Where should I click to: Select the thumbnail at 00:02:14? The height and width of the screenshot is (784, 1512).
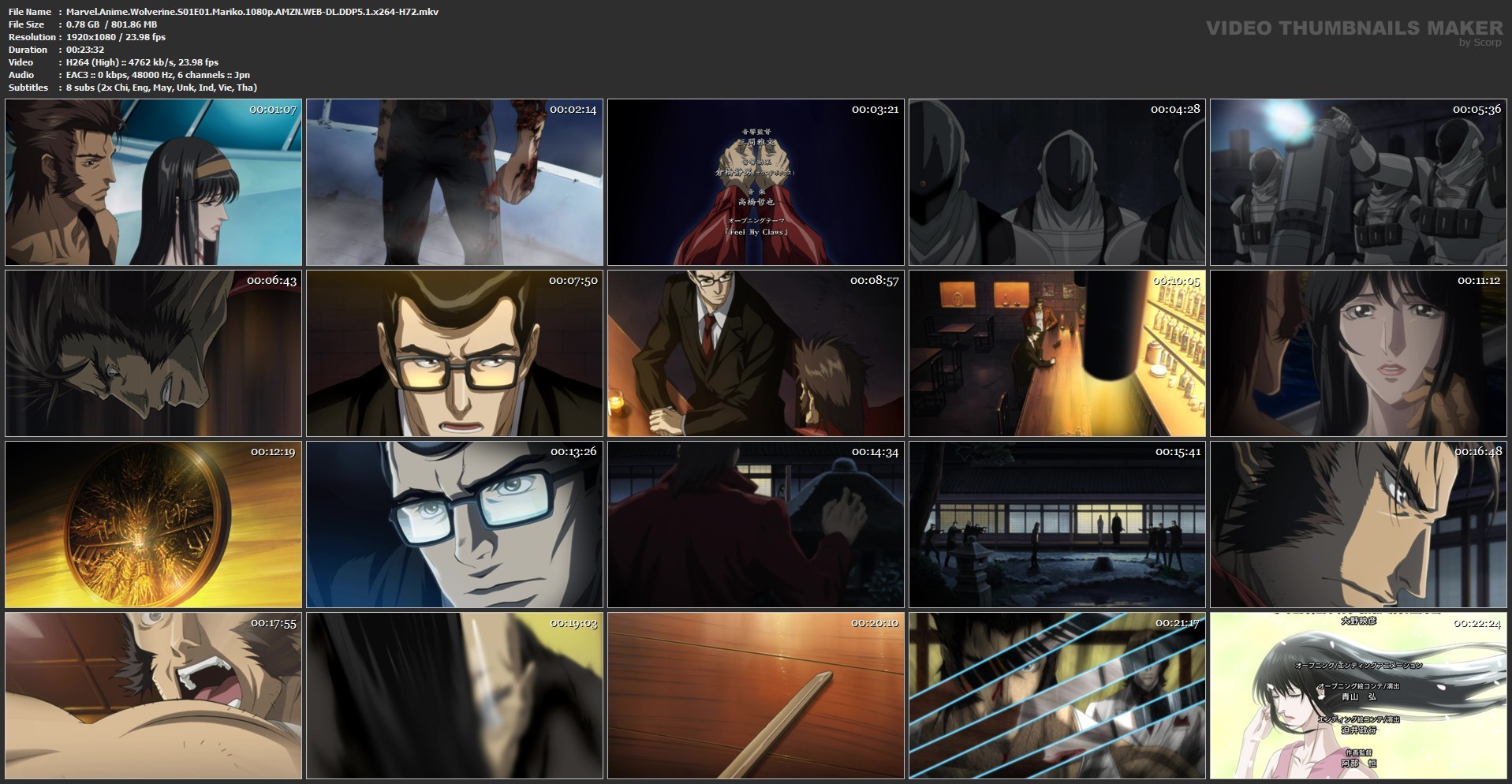(x=455, y=182)
